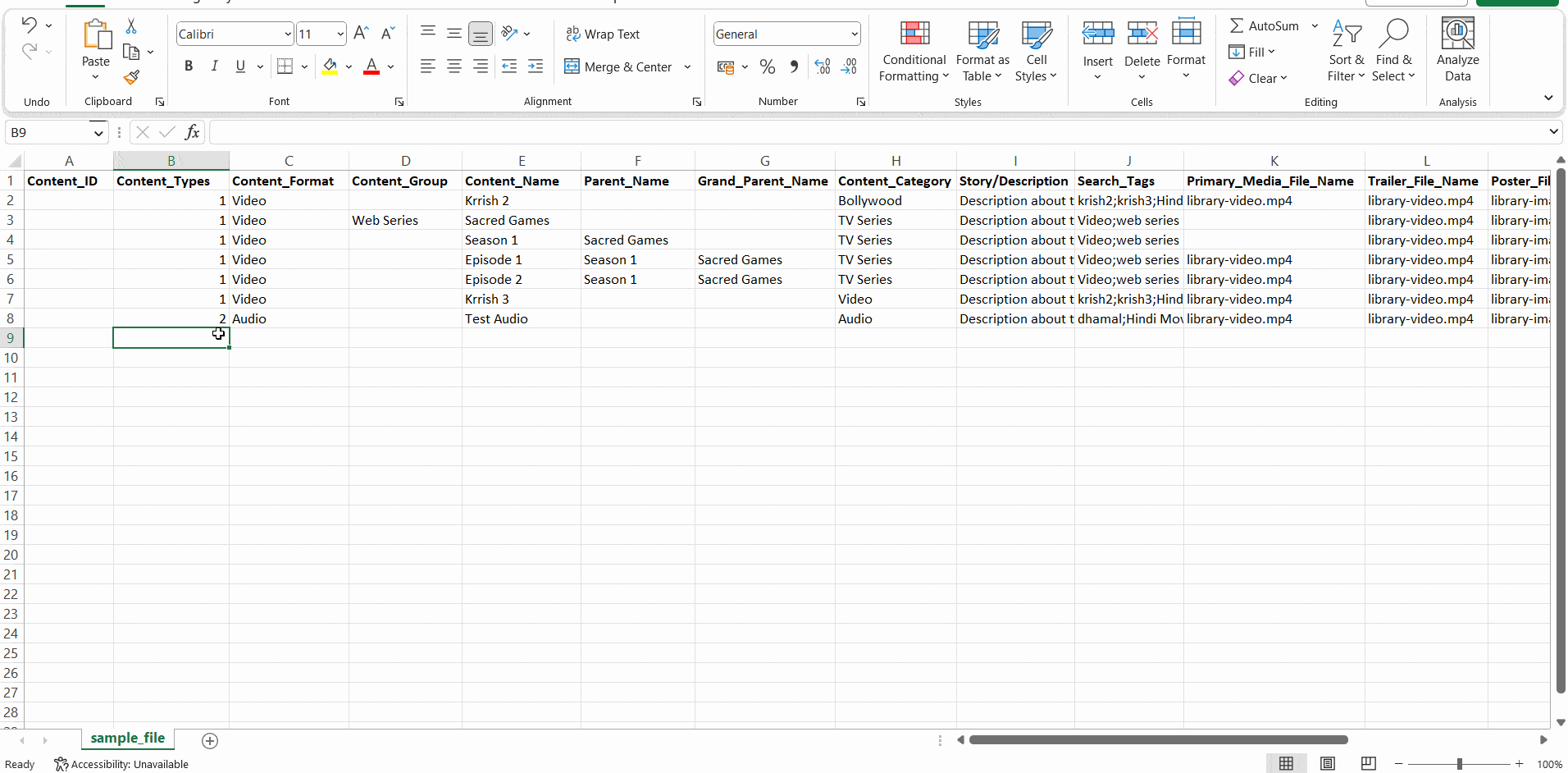Toggle Underline formatting

tap(240, 66)
